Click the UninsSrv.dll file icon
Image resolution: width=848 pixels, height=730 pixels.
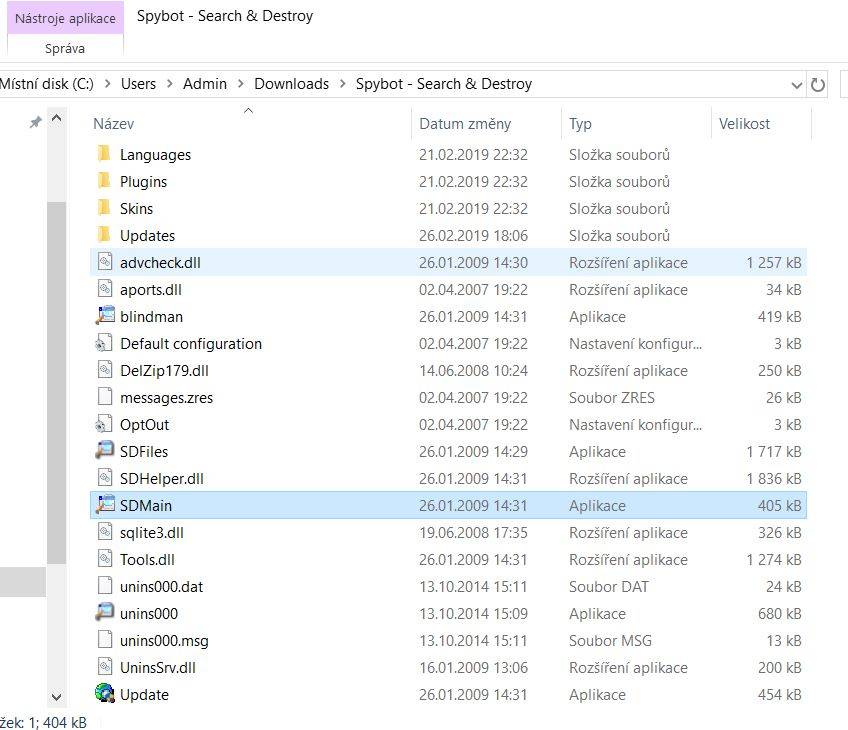(105, 668)
